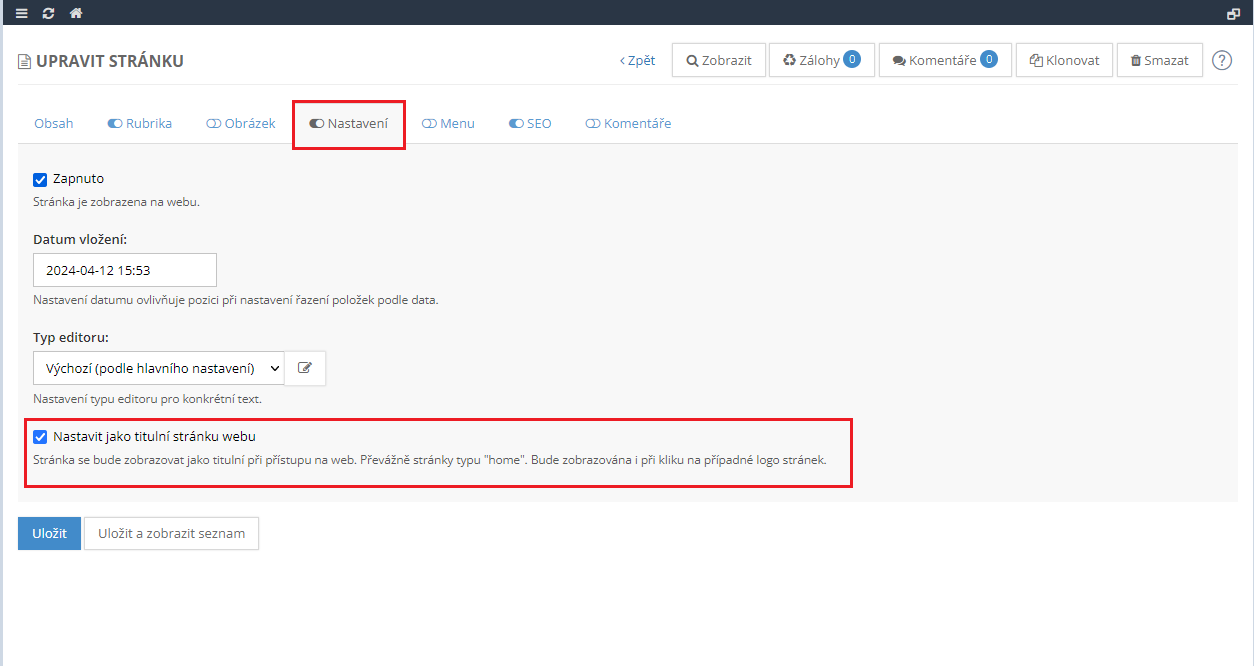Click the refresh arrows icon
Viewport: 1254px width, 666px height.
[x=49, y=13]
